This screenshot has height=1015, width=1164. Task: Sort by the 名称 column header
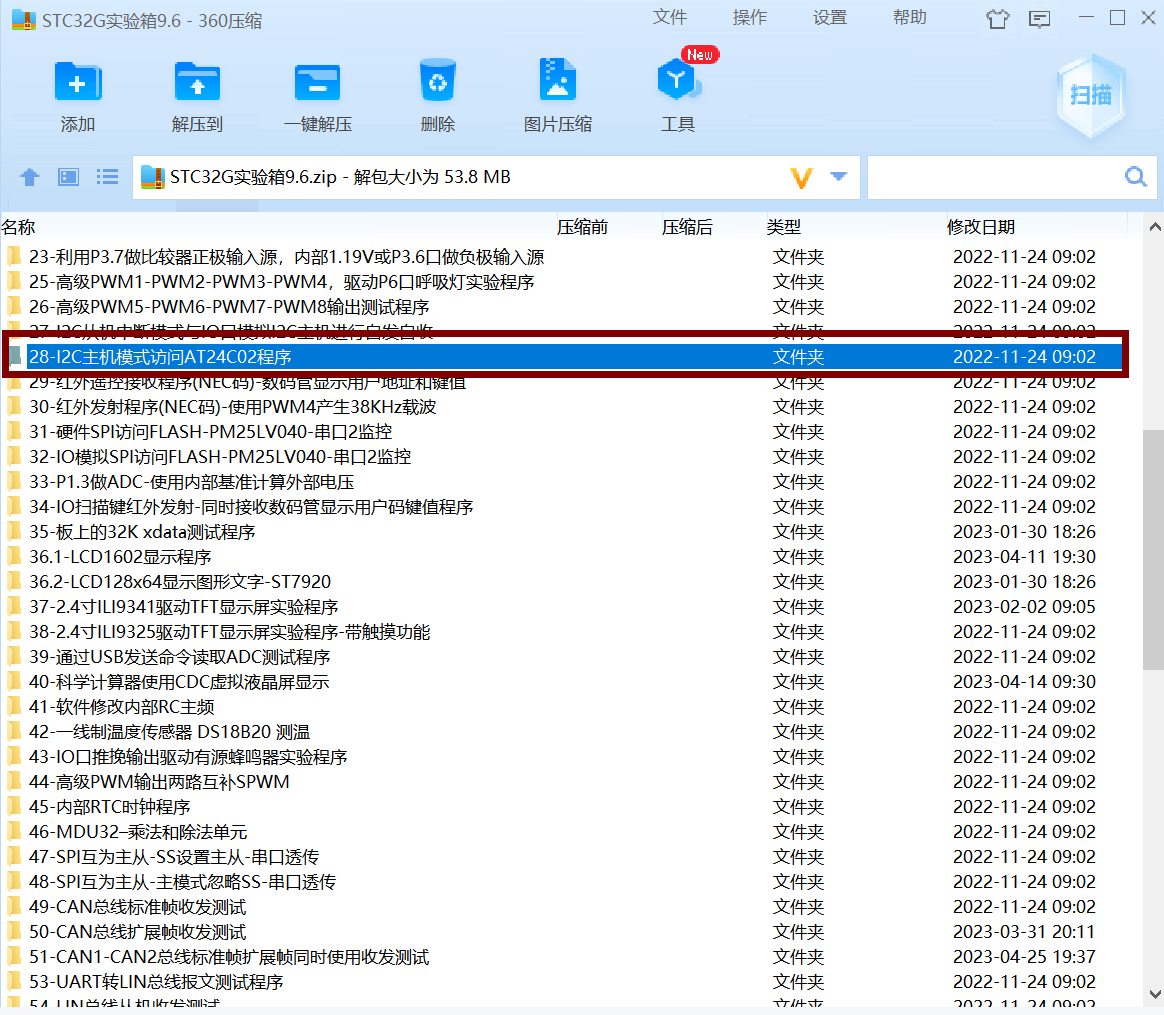tap(19, 226)
